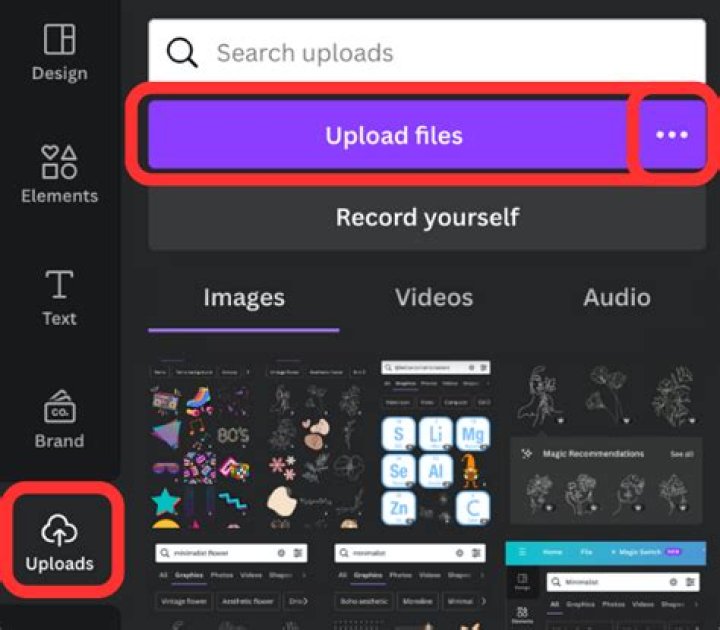Viewport: 720px width, 630px height.
Task: Click the magnifier icon in search uploads
Action: click(182, 53)
